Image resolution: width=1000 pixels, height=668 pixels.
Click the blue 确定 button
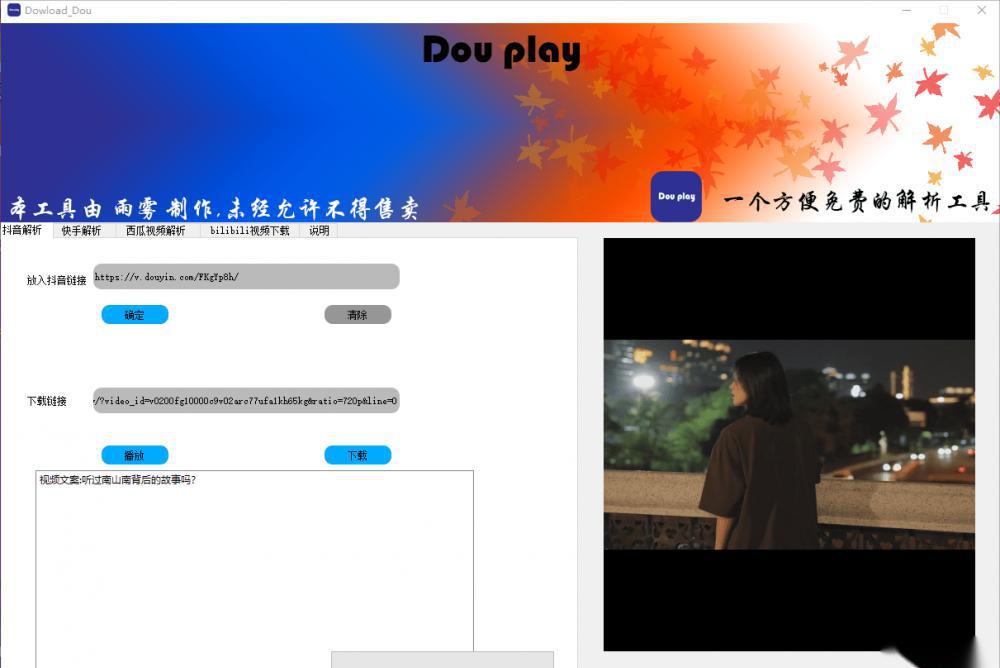coord(135,315)
